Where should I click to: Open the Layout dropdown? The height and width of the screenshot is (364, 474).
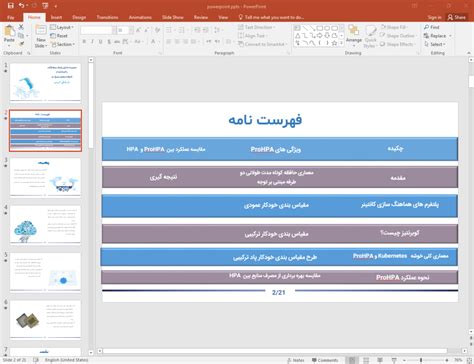[62, 27]
